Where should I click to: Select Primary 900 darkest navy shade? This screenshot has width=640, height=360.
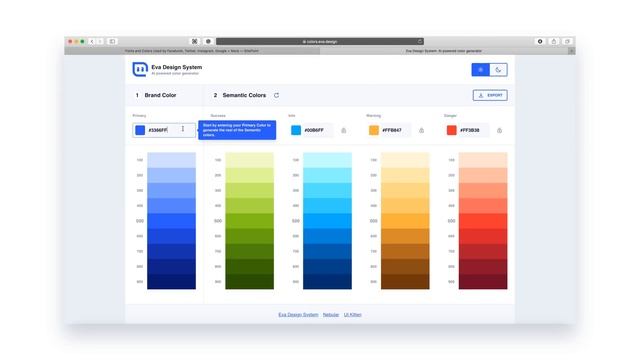pyautogui.click(x=171, y=282)
